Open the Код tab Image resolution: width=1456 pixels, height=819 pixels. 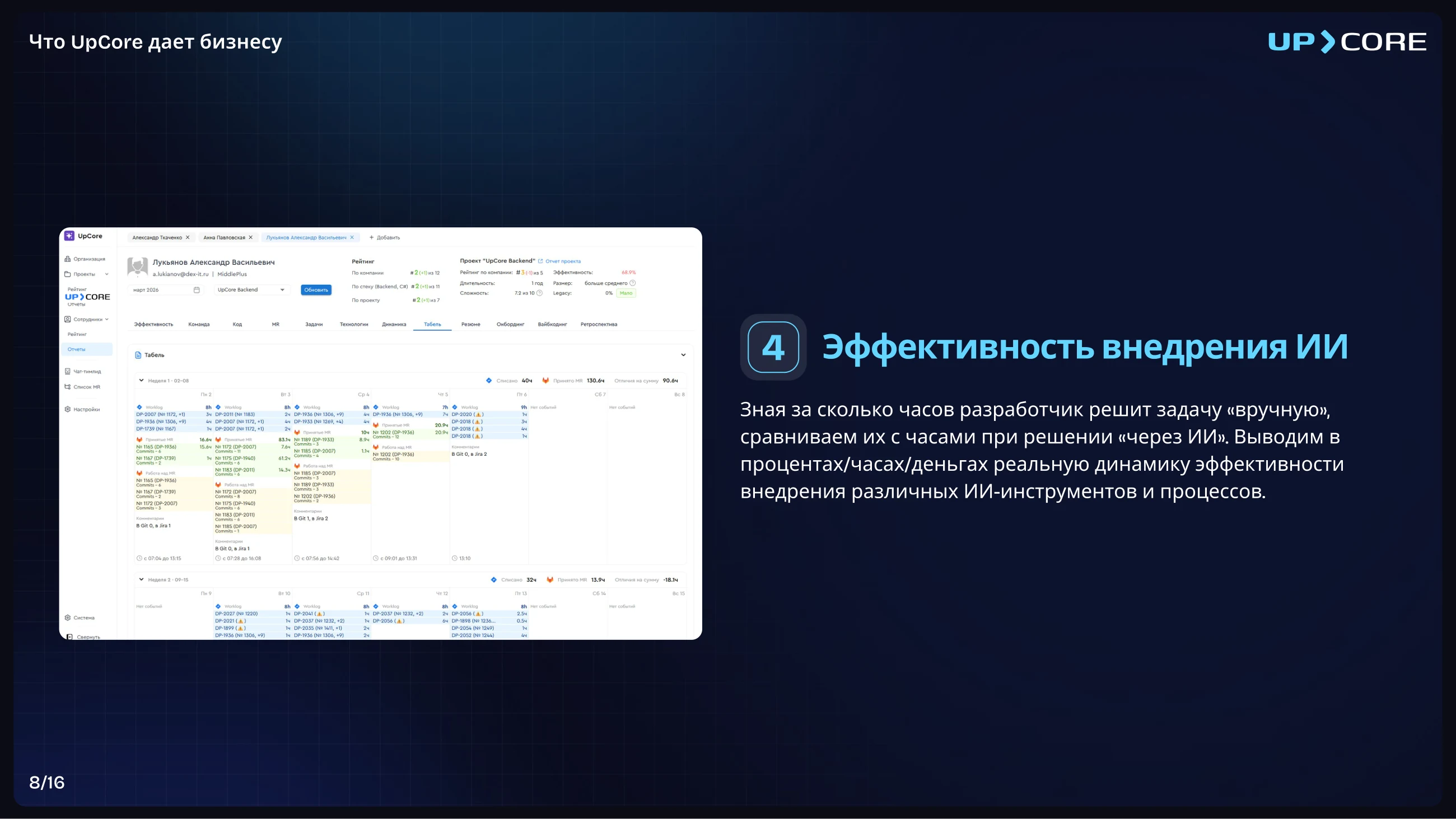click(x=237, y=325)
